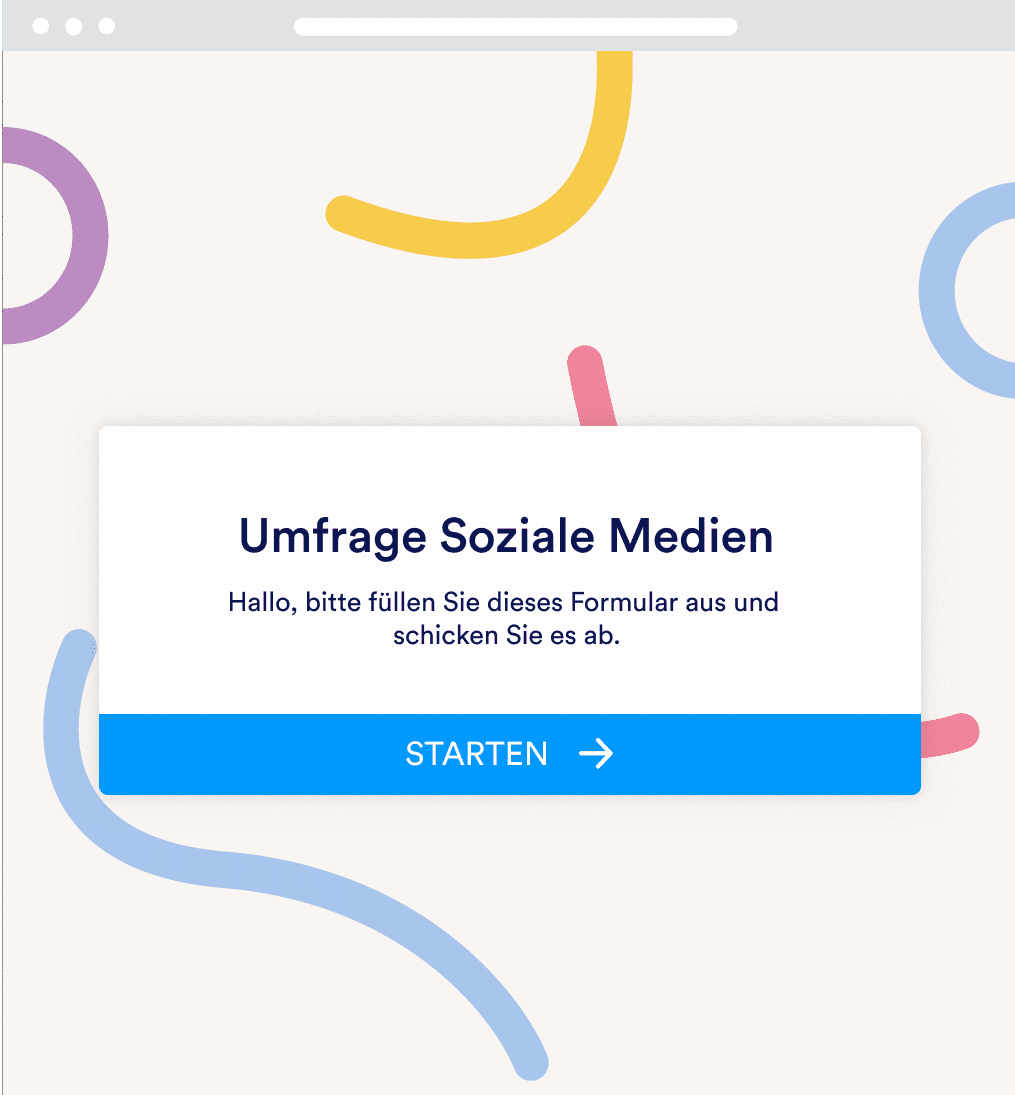Click the arrow icon beside STARTEN
The width and height of the screenshot is (1015, 1095).
(598, 755)
